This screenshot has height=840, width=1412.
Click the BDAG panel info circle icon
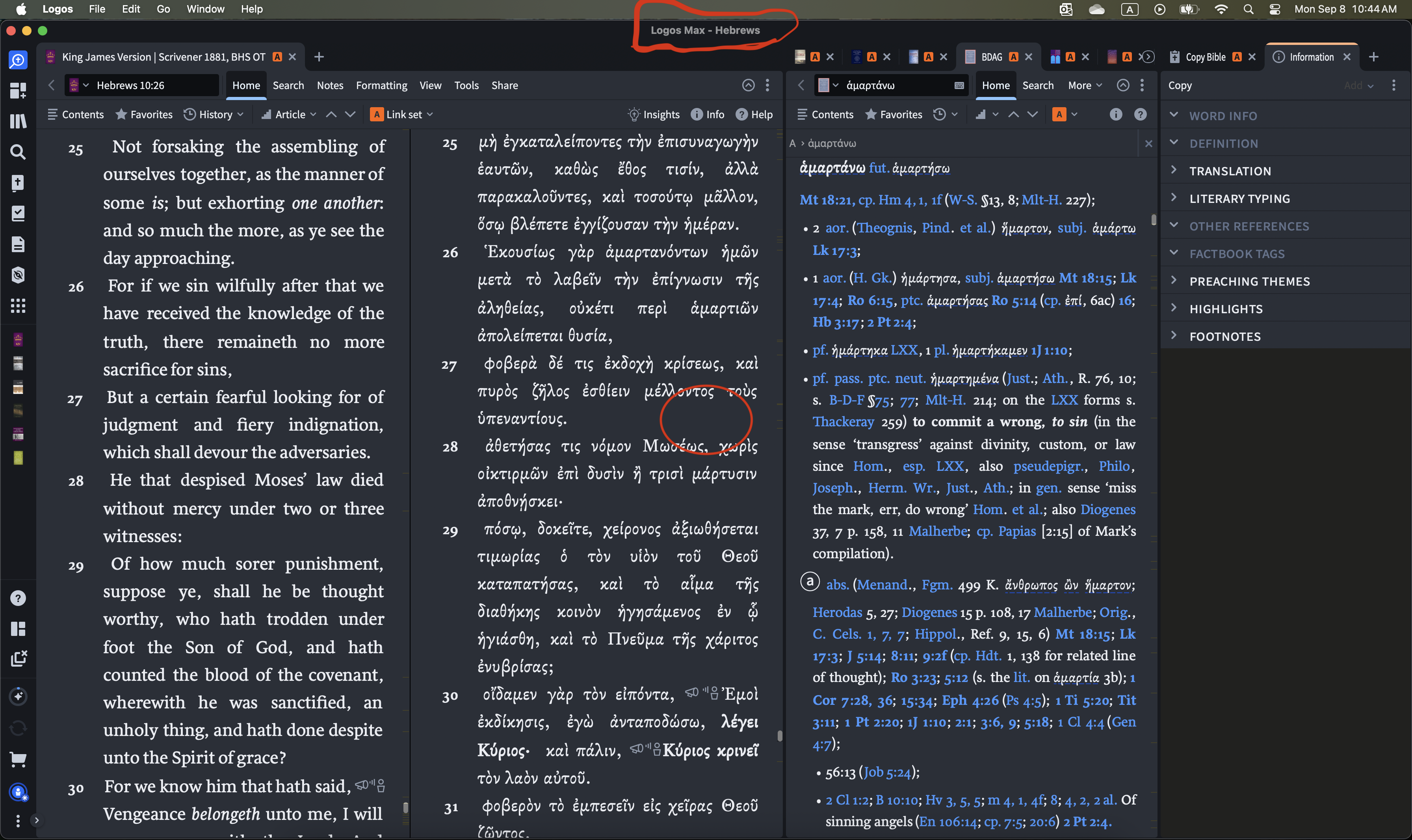1115,114
